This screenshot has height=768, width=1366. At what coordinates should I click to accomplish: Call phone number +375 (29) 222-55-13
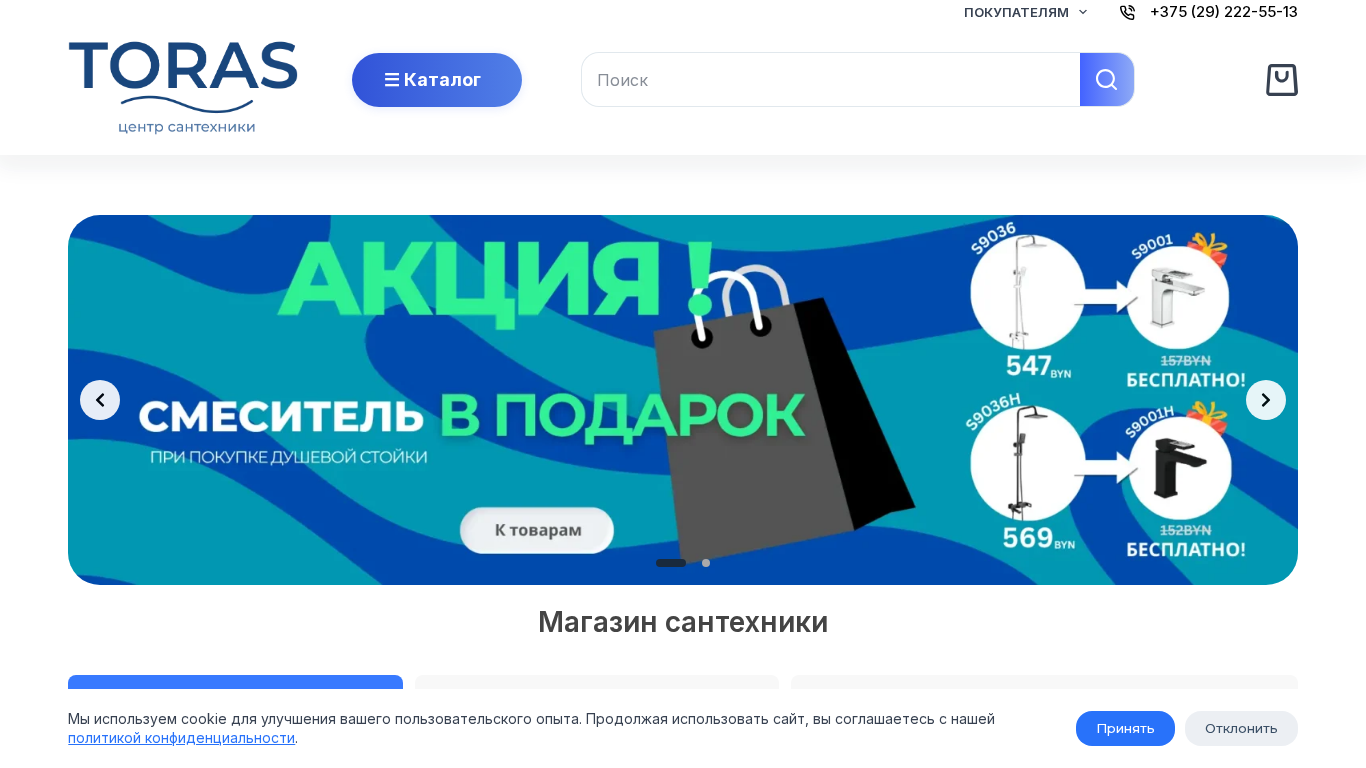1224,12
